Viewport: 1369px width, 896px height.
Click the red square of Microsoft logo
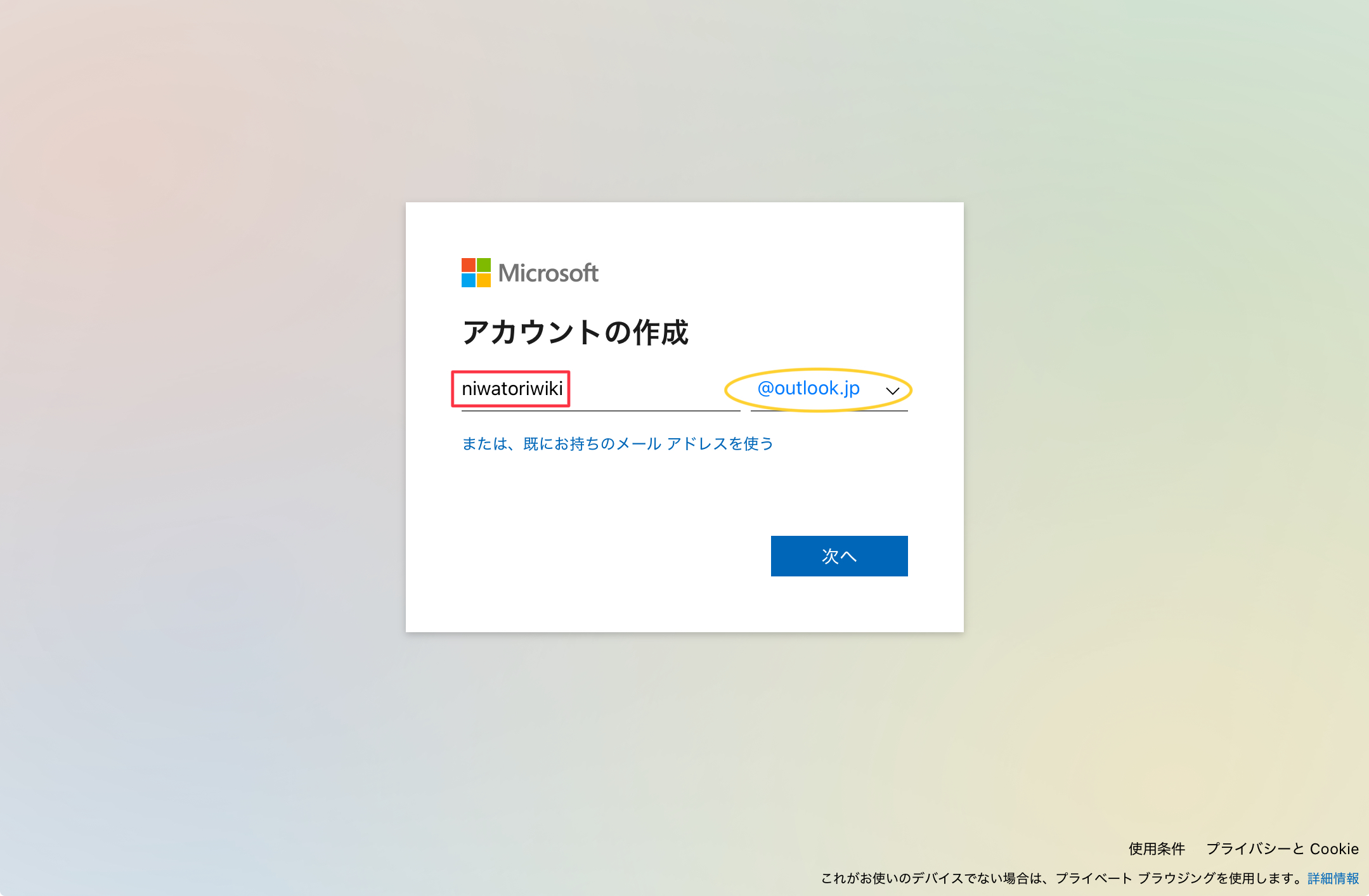point(468,265)
